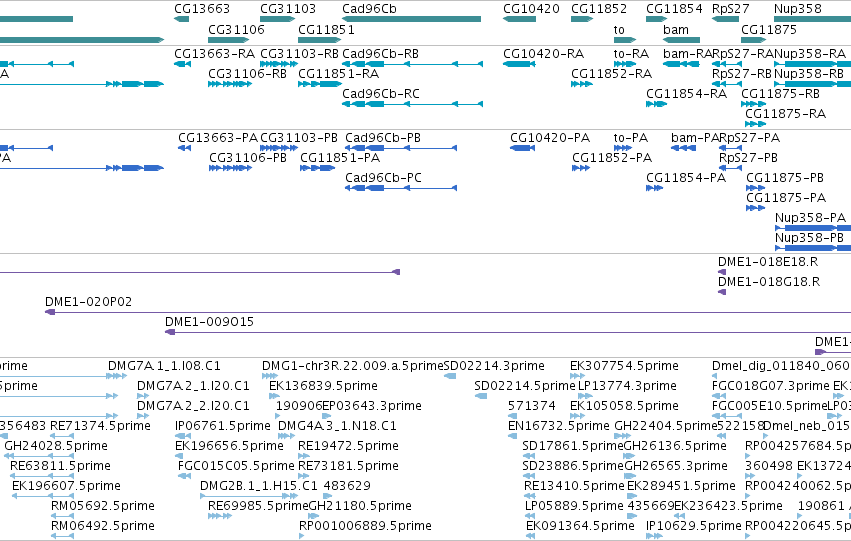Screen dimensions: 851x541
Task: Click the bam gene label
Action: pyautogui.click(x=676, y=30)
